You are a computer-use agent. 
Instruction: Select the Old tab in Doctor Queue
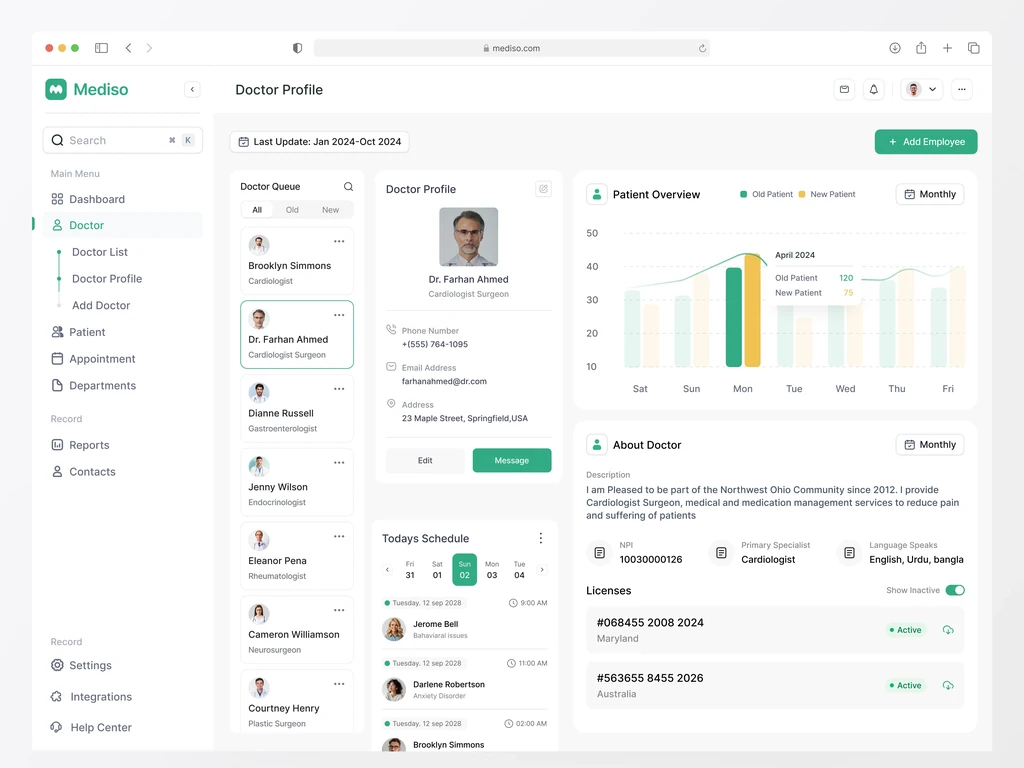point(292,210)
